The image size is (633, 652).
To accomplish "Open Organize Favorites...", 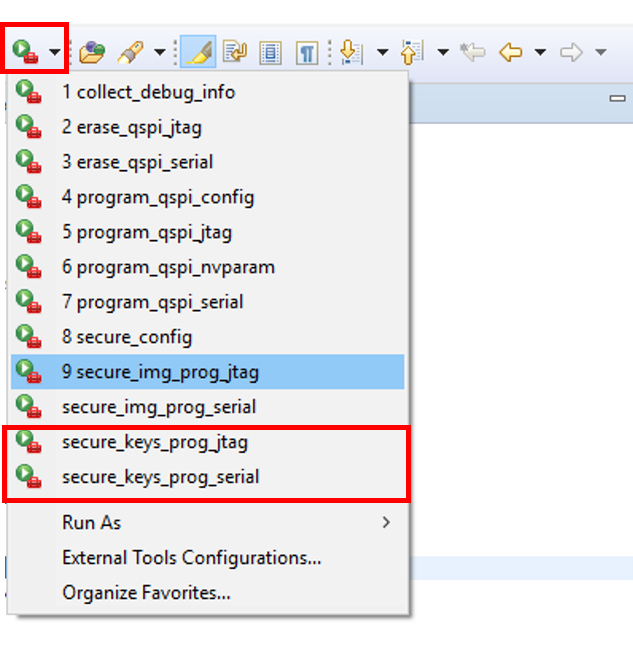I will (x=208, y=593).
